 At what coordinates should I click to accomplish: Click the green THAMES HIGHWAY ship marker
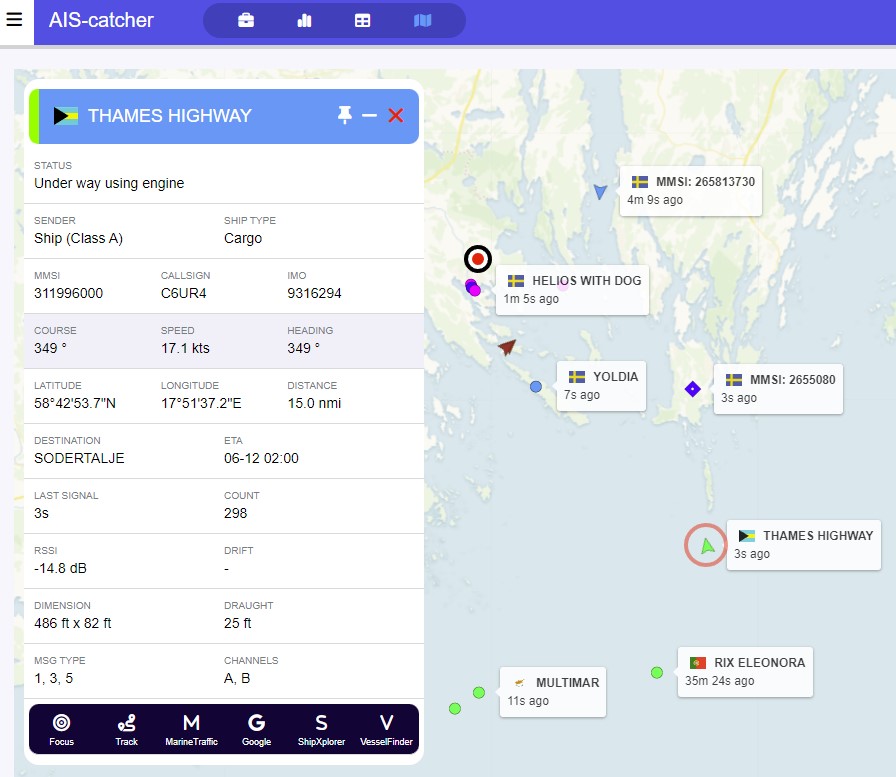point(707,546)
